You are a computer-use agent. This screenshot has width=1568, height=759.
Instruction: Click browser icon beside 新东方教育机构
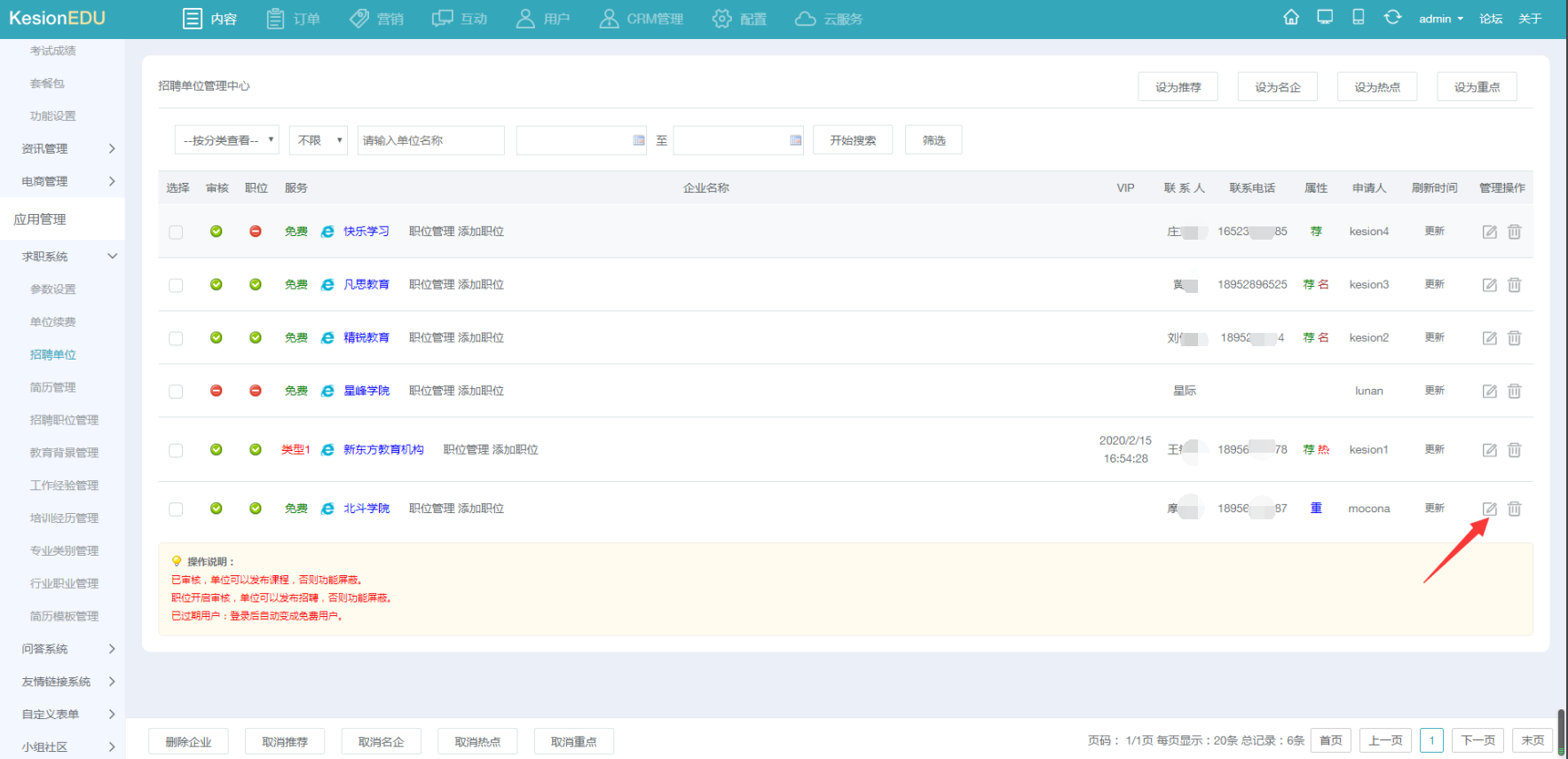(x=327, y=450)
